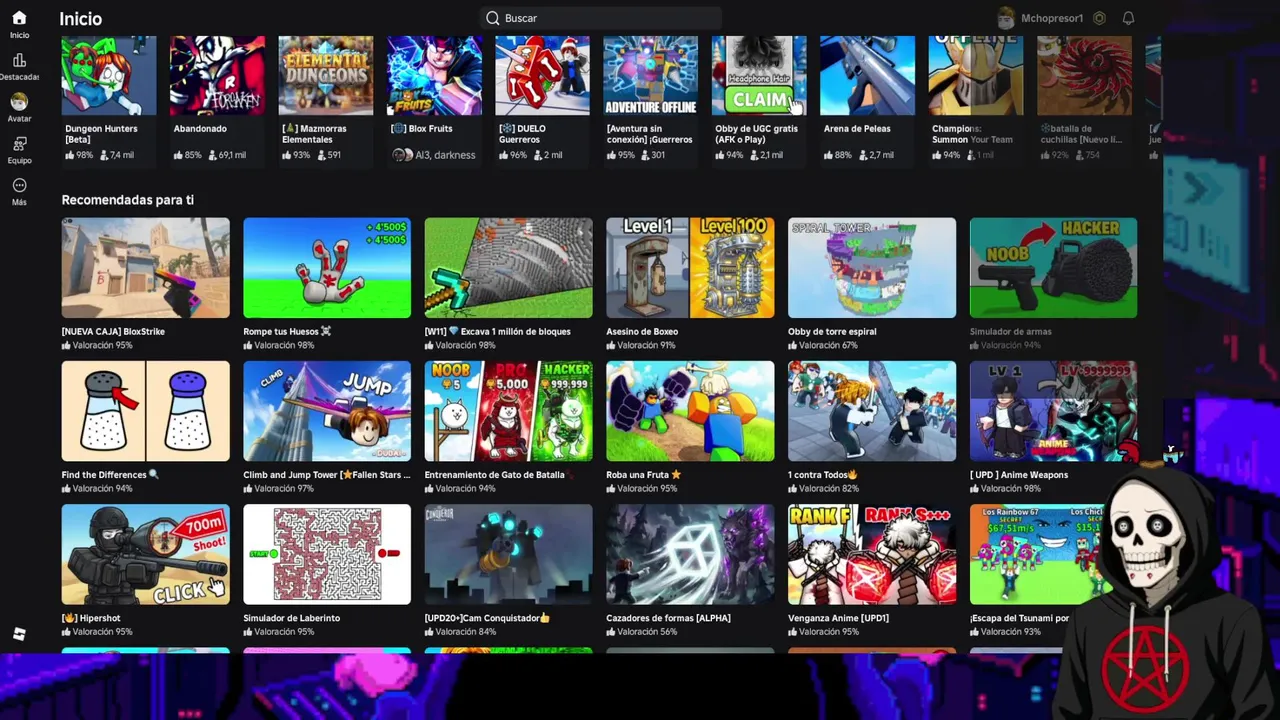Open the Simulador de armas thumbnail

click(1053, 268)
